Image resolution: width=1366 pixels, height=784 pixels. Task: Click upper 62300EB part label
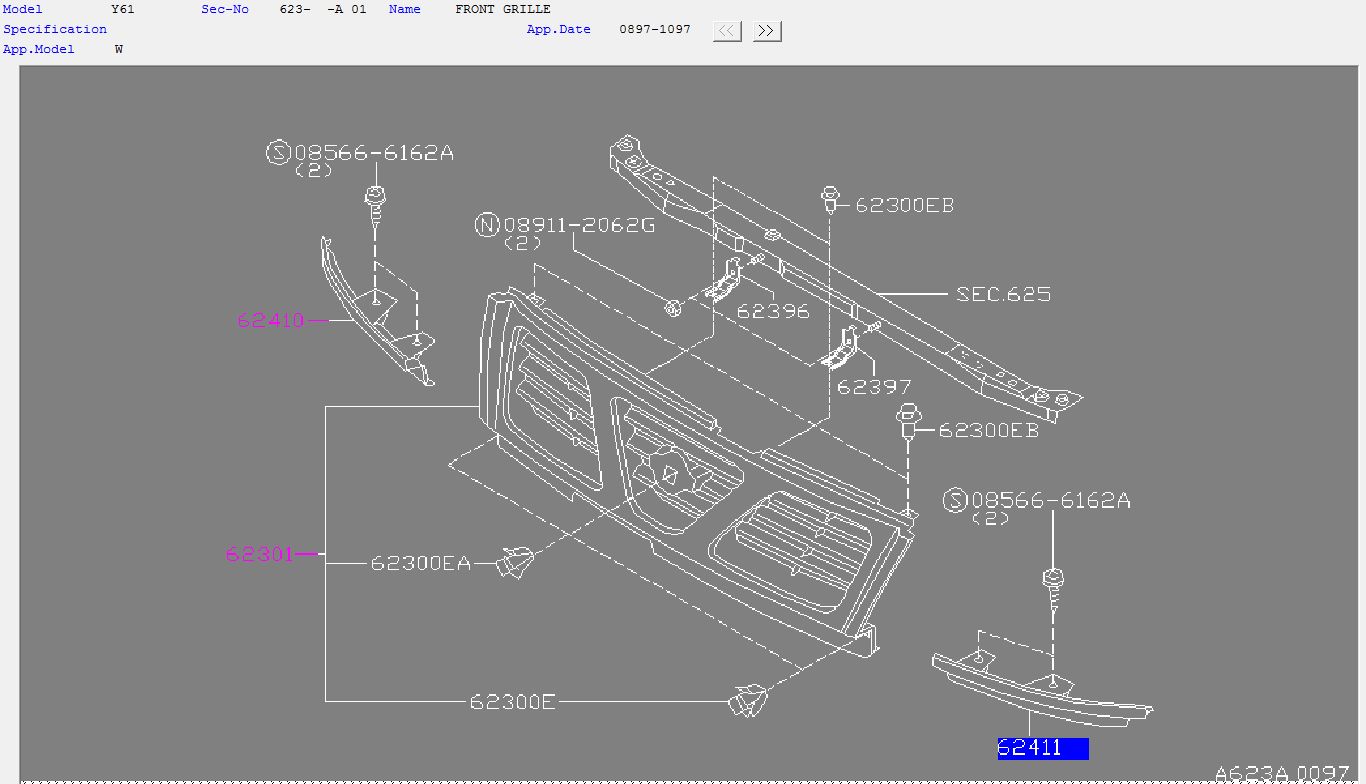pyautogui.click(x=905, y=205)
